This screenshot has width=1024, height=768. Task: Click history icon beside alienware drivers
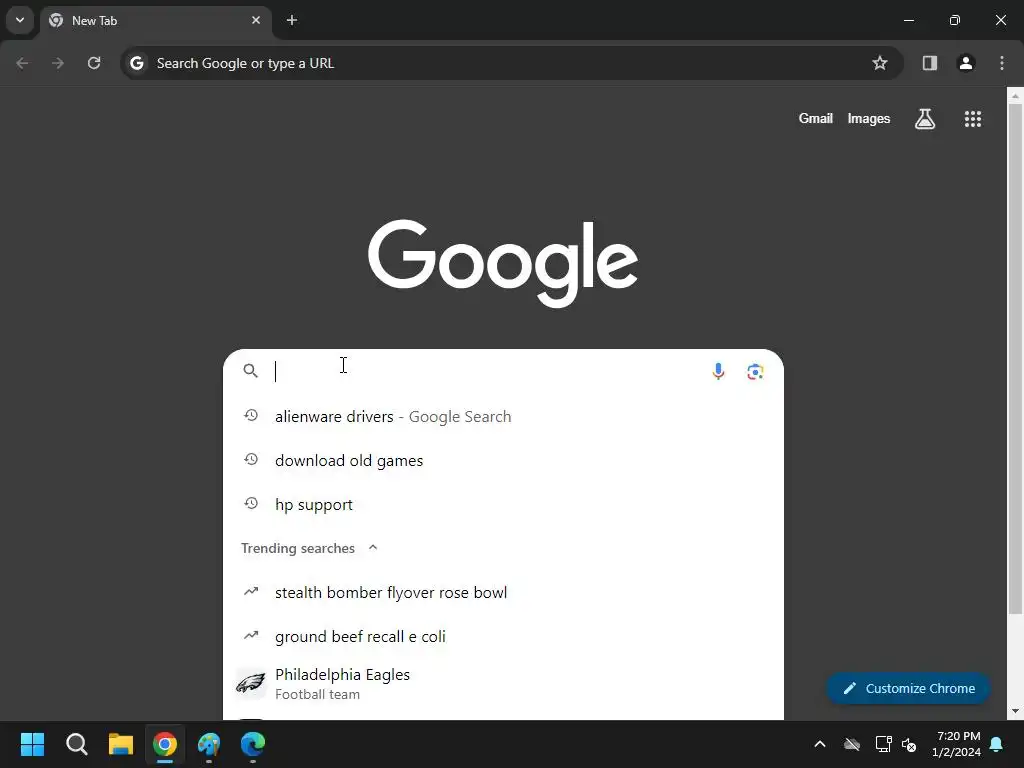click(x=251, y=415)
